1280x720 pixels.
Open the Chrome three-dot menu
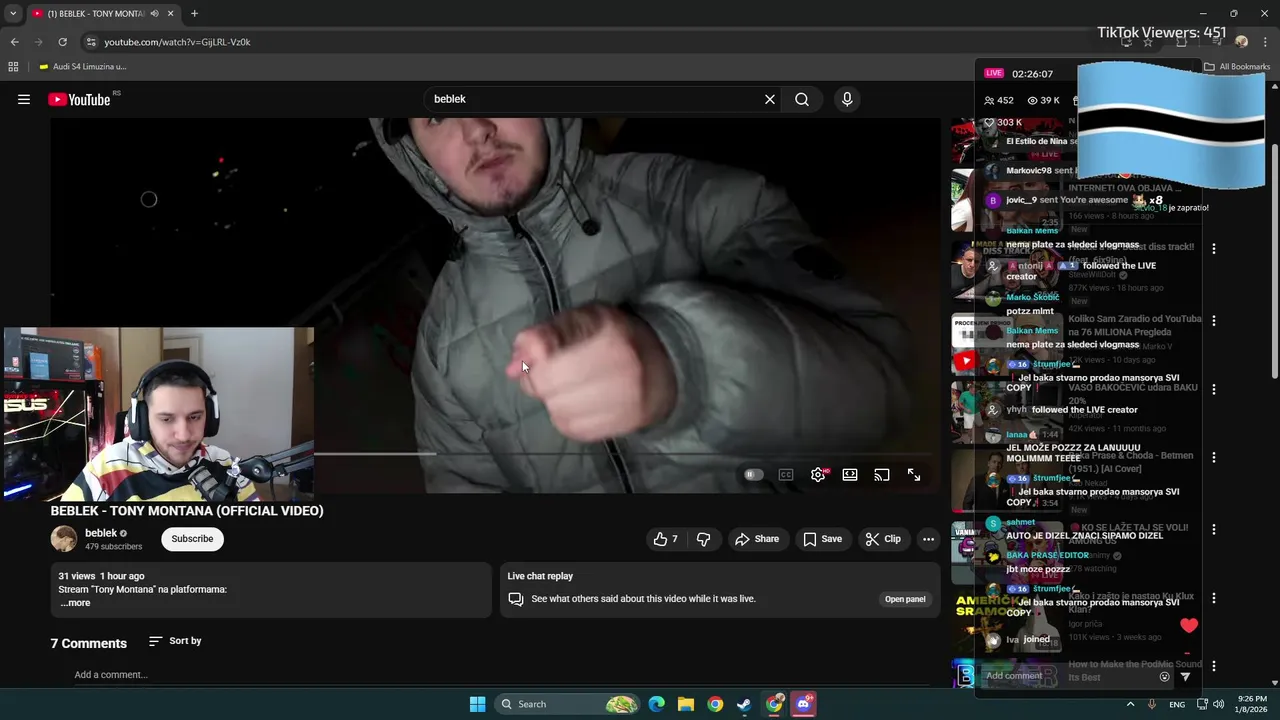point(1264,42)
